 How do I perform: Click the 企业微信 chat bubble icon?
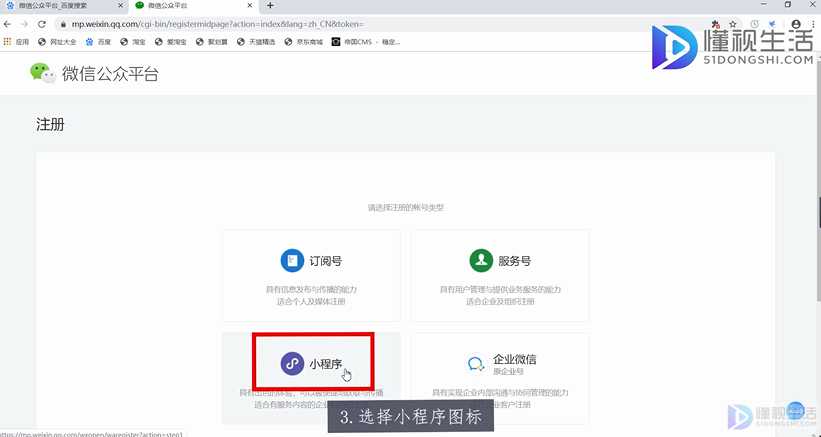pyautogui.click(x=478, y=364)
